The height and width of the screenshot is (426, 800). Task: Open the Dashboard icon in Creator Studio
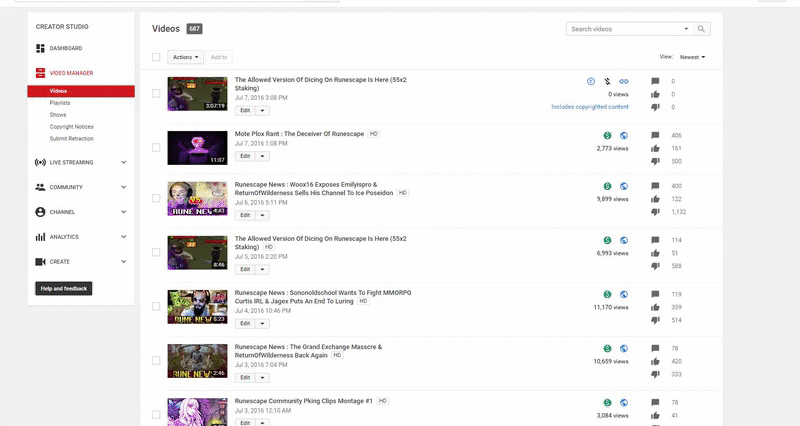coord(40,48)
